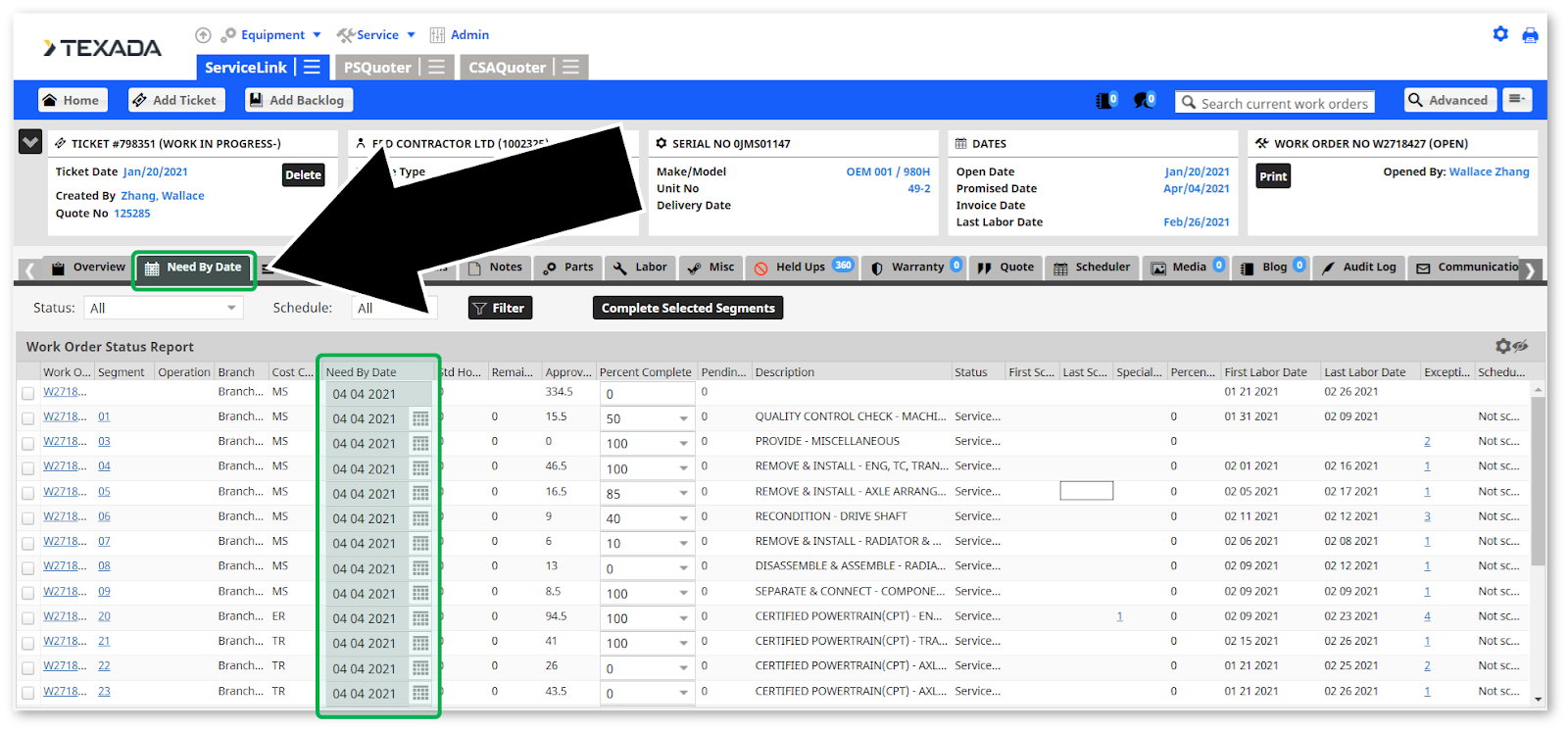Open the Parts tab

click(568, 267)
